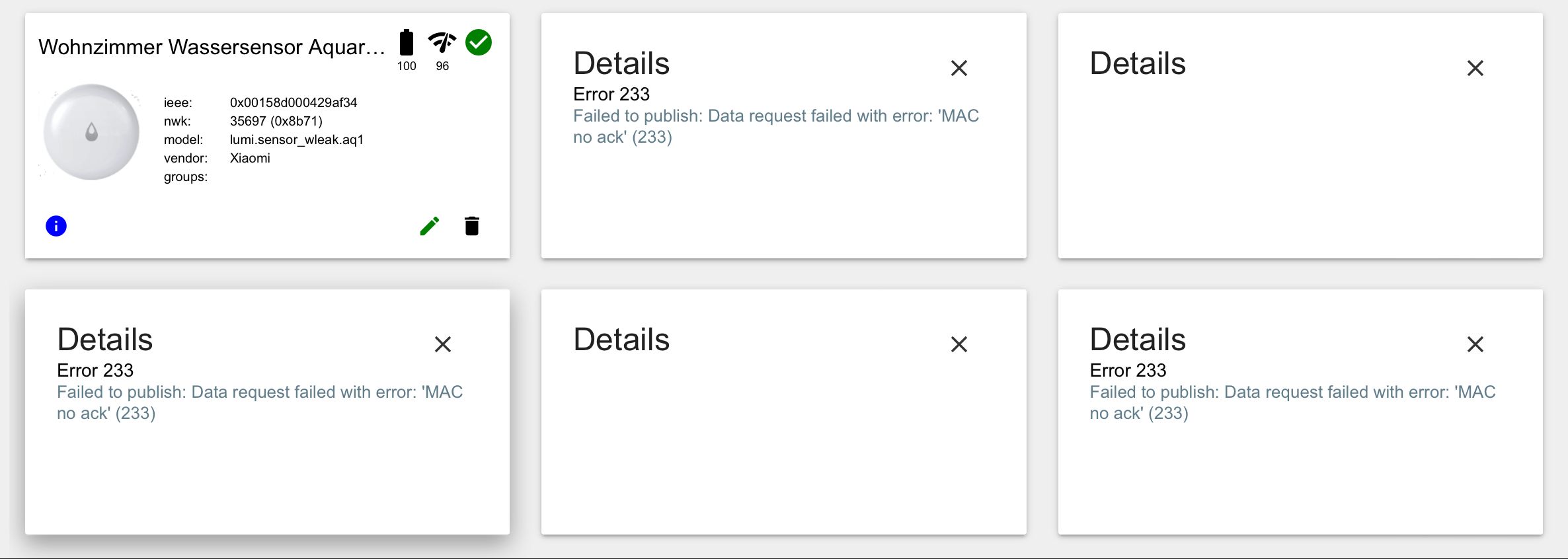The width and height of the screenshot is (1568, 559).
Task: Click the blue info icon on device card
Action: [56, 226]
